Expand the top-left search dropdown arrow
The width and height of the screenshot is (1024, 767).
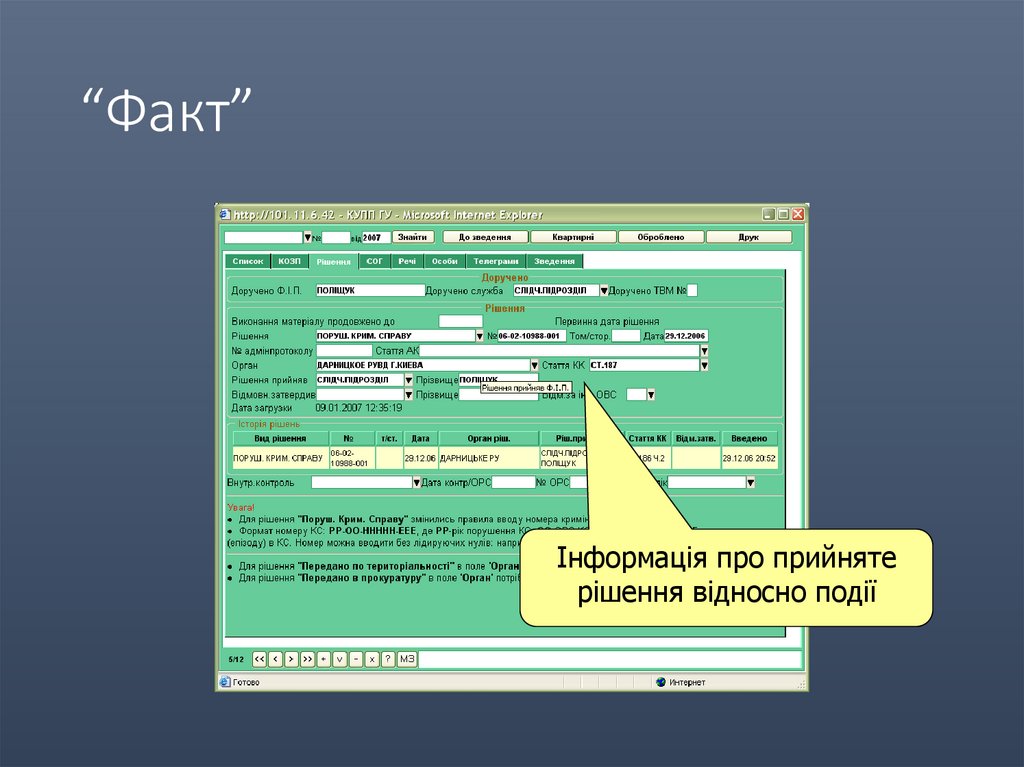point(308,237)
